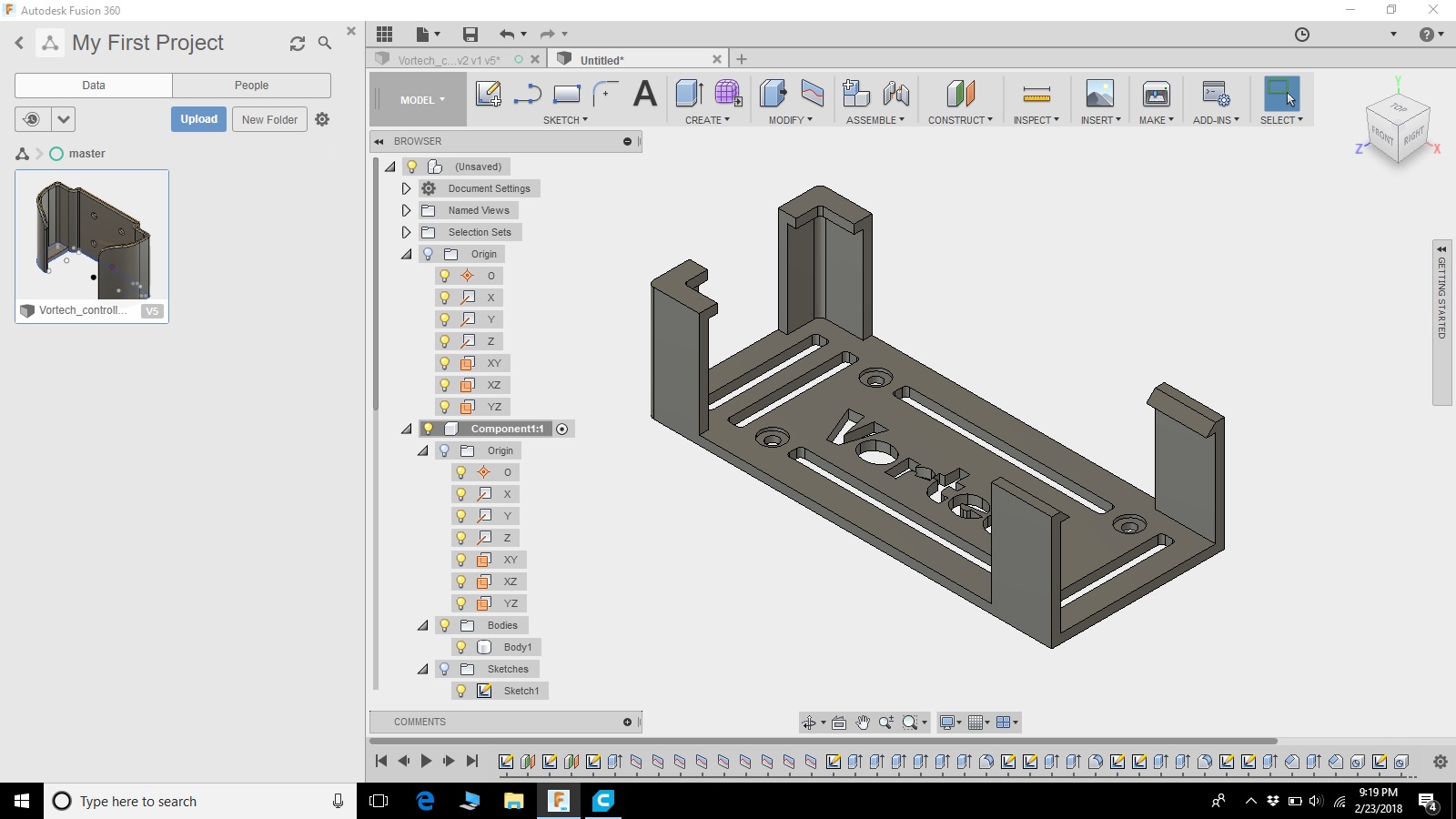
Task: Open the SKETCH menu dropdown
Action: click(x=565, y=120)
